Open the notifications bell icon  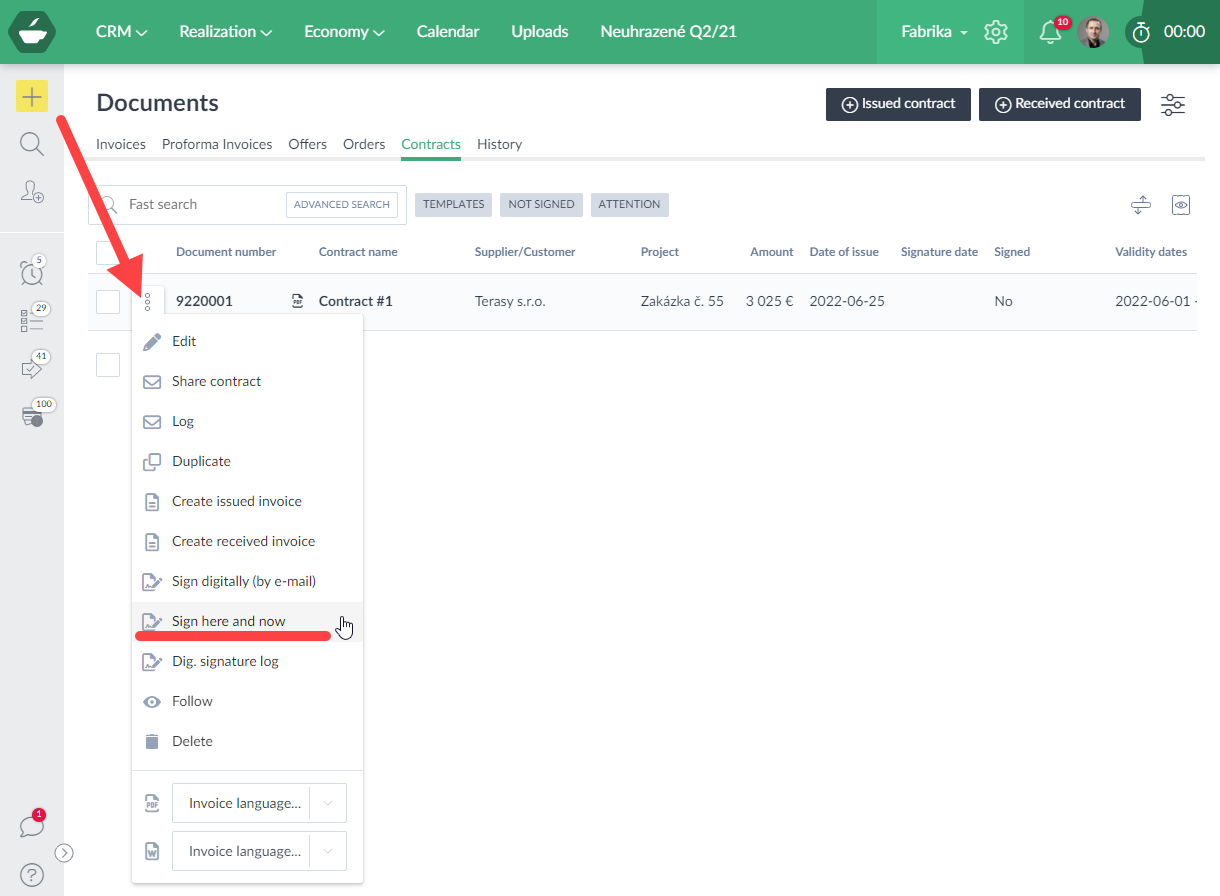[1050, 32]
